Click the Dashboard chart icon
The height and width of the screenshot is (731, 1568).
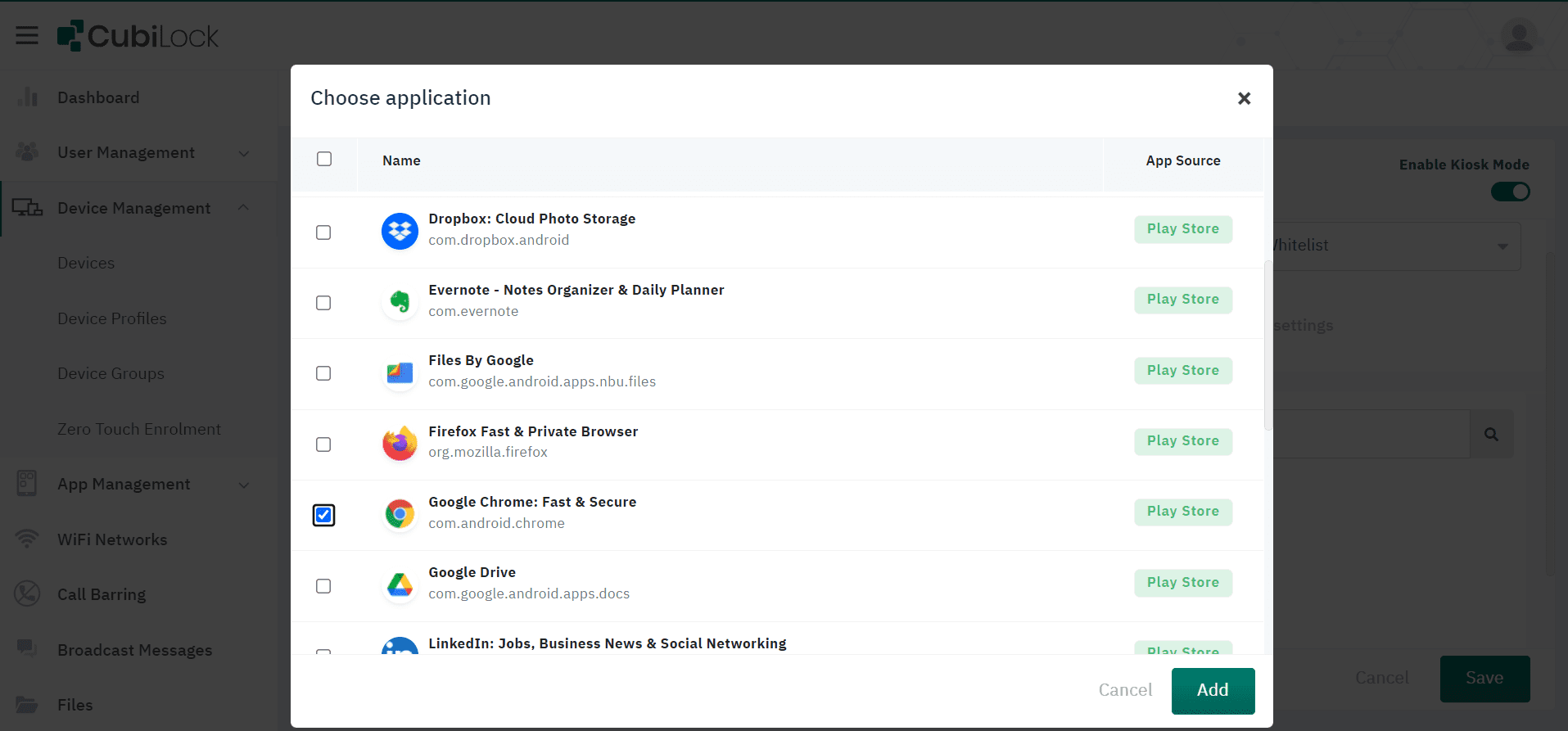[x=27, y=97]
